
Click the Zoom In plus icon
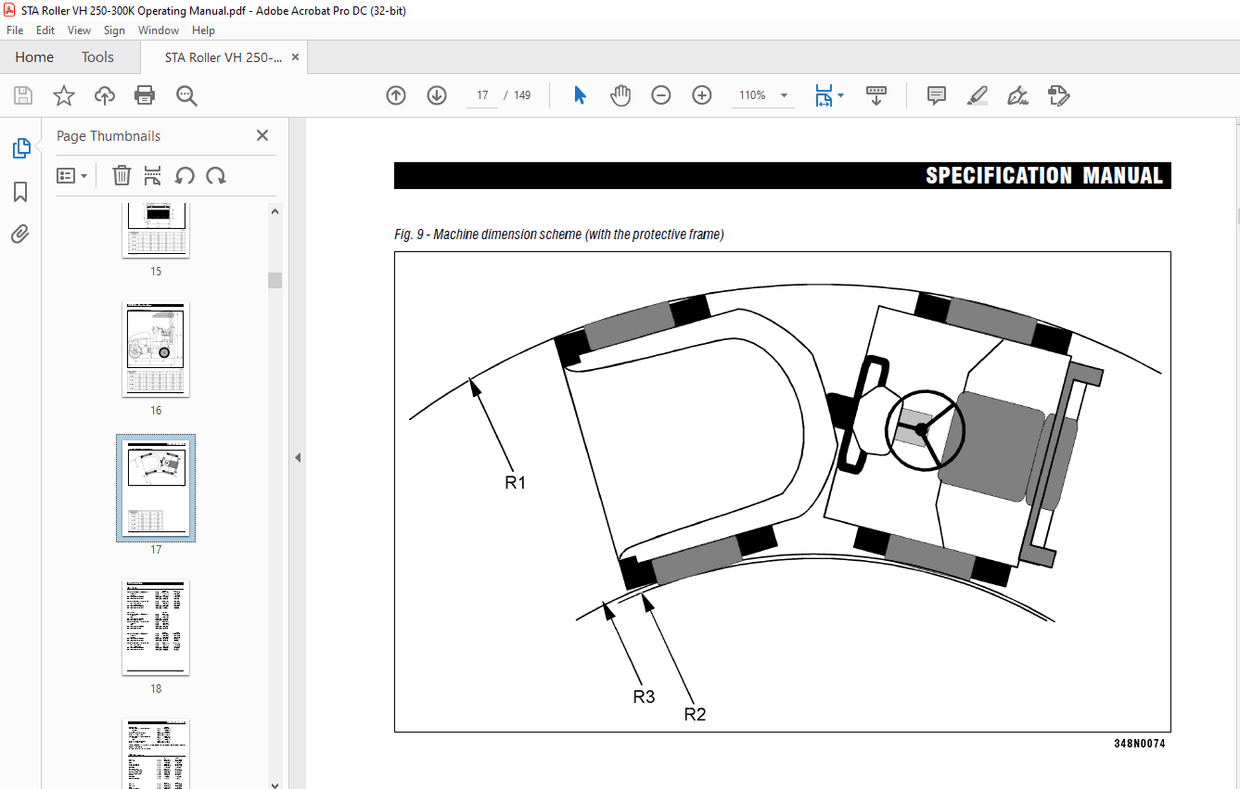click(702, 95)
